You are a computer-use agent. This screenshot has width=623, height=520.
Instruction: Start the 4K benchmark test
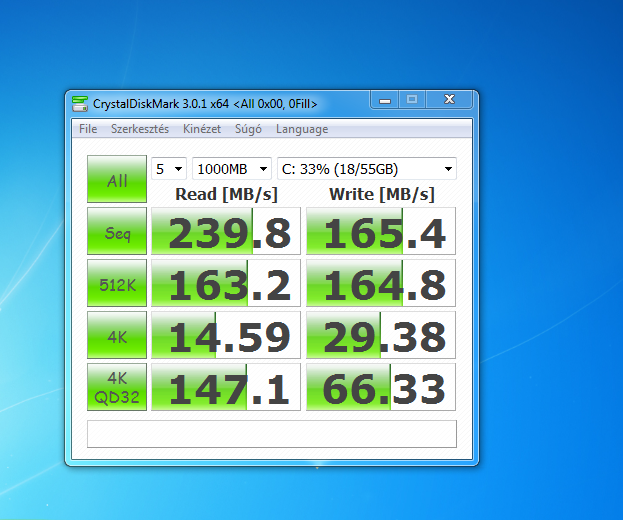click(x=117, y=335)
